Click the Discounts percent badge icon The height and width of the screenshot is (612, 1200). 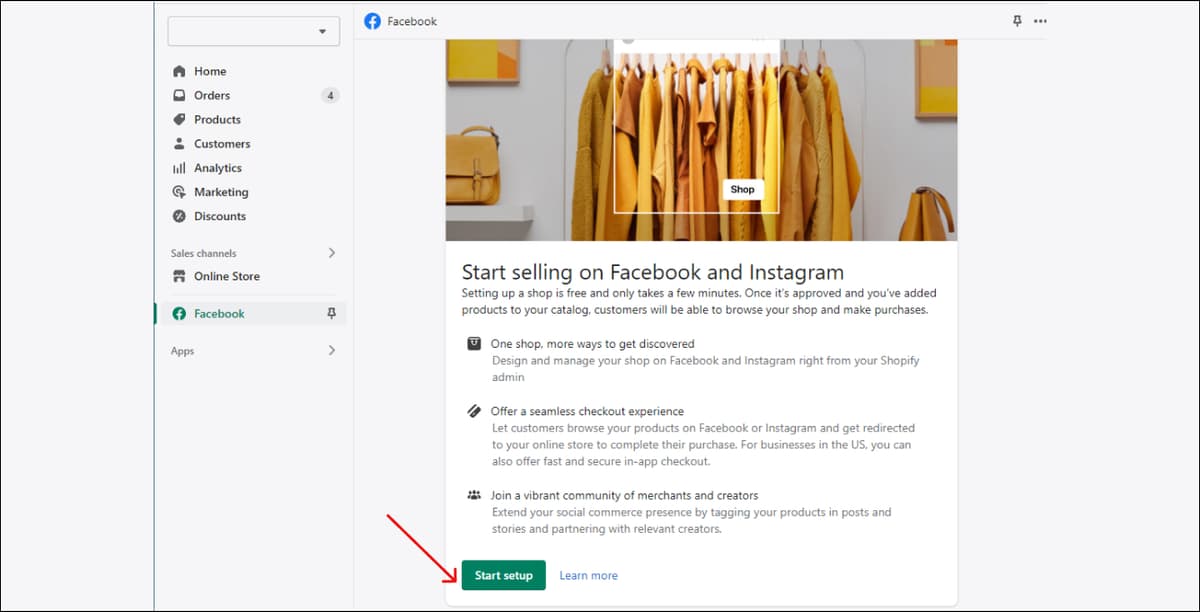179,216
